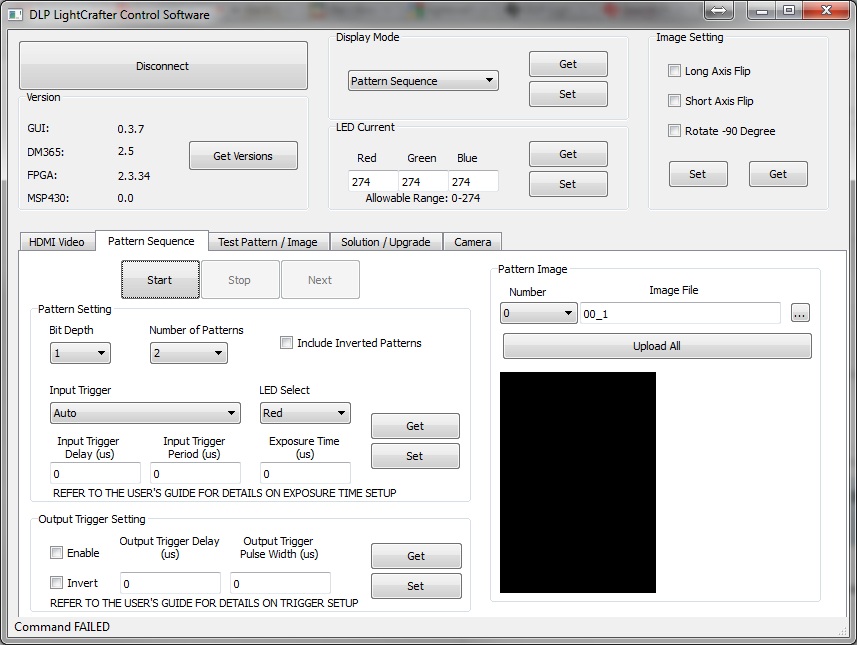The width and height of the screenshot is (857, 645).
Task: Open the LED Select dropdown
Action: (x=305, y=413)
